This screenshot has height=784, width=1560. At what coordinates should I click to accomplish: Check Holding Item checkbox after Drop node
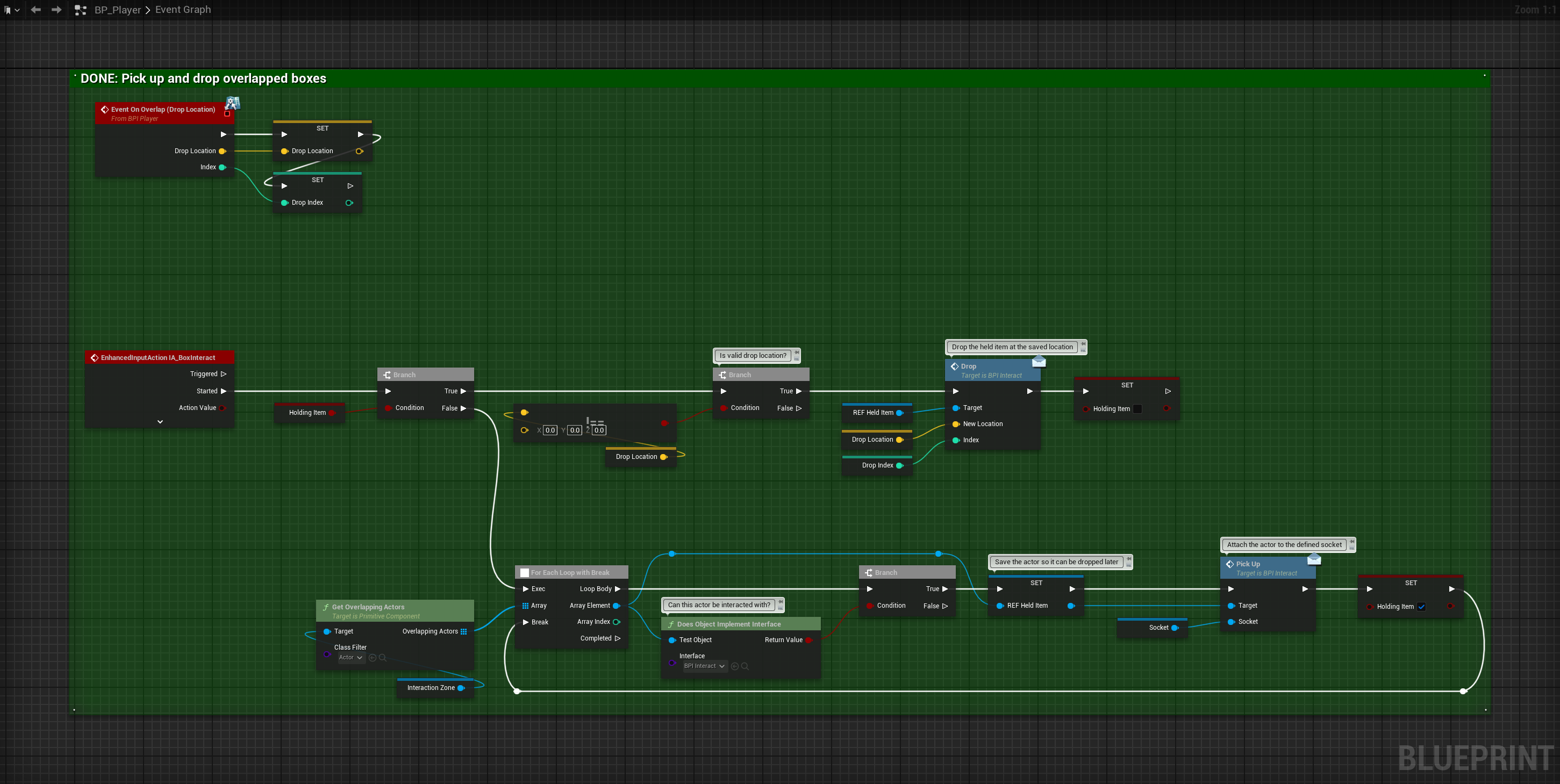[x=1137, y=408]
